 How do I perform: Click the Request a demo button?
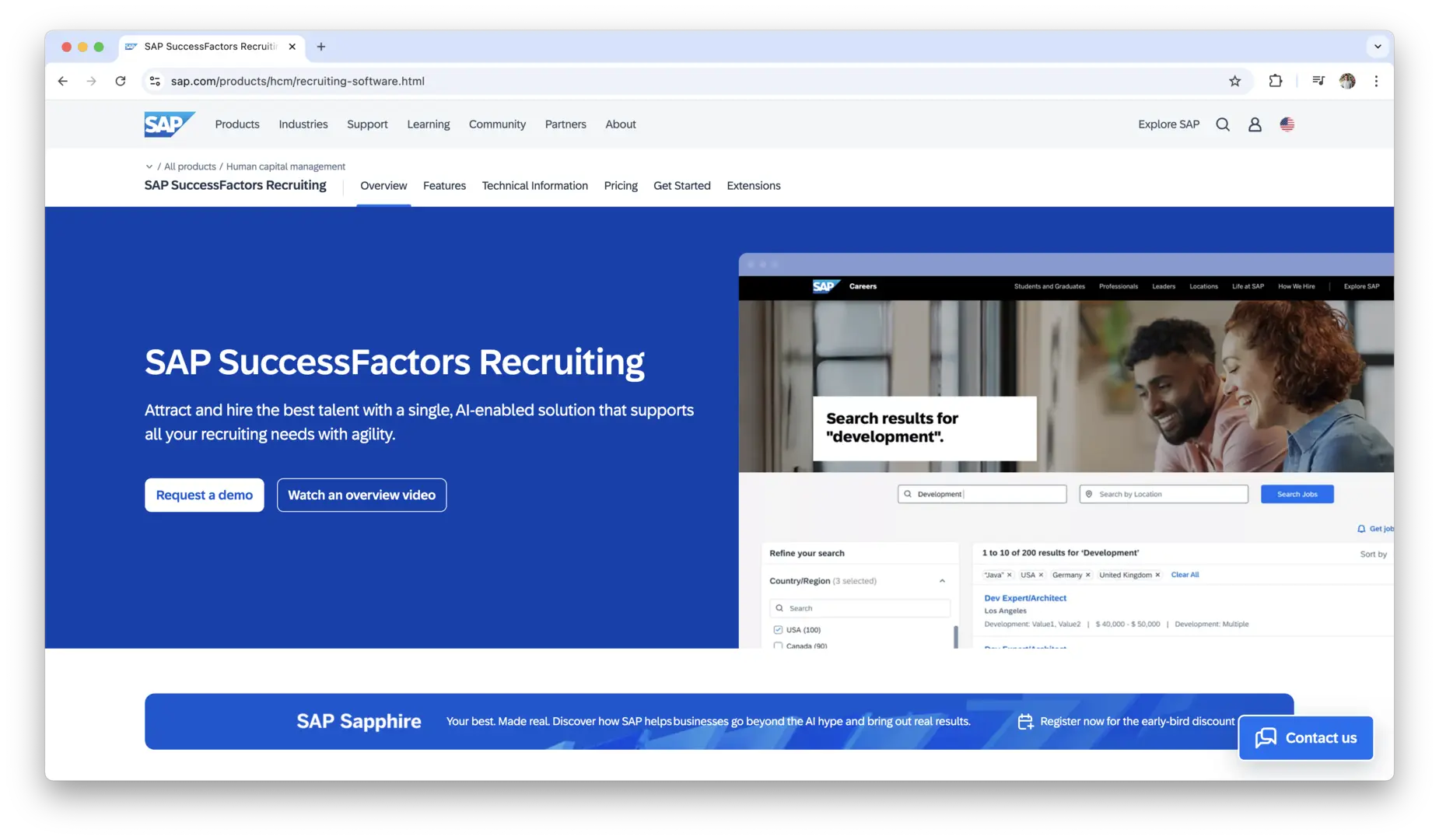point(205,495)
